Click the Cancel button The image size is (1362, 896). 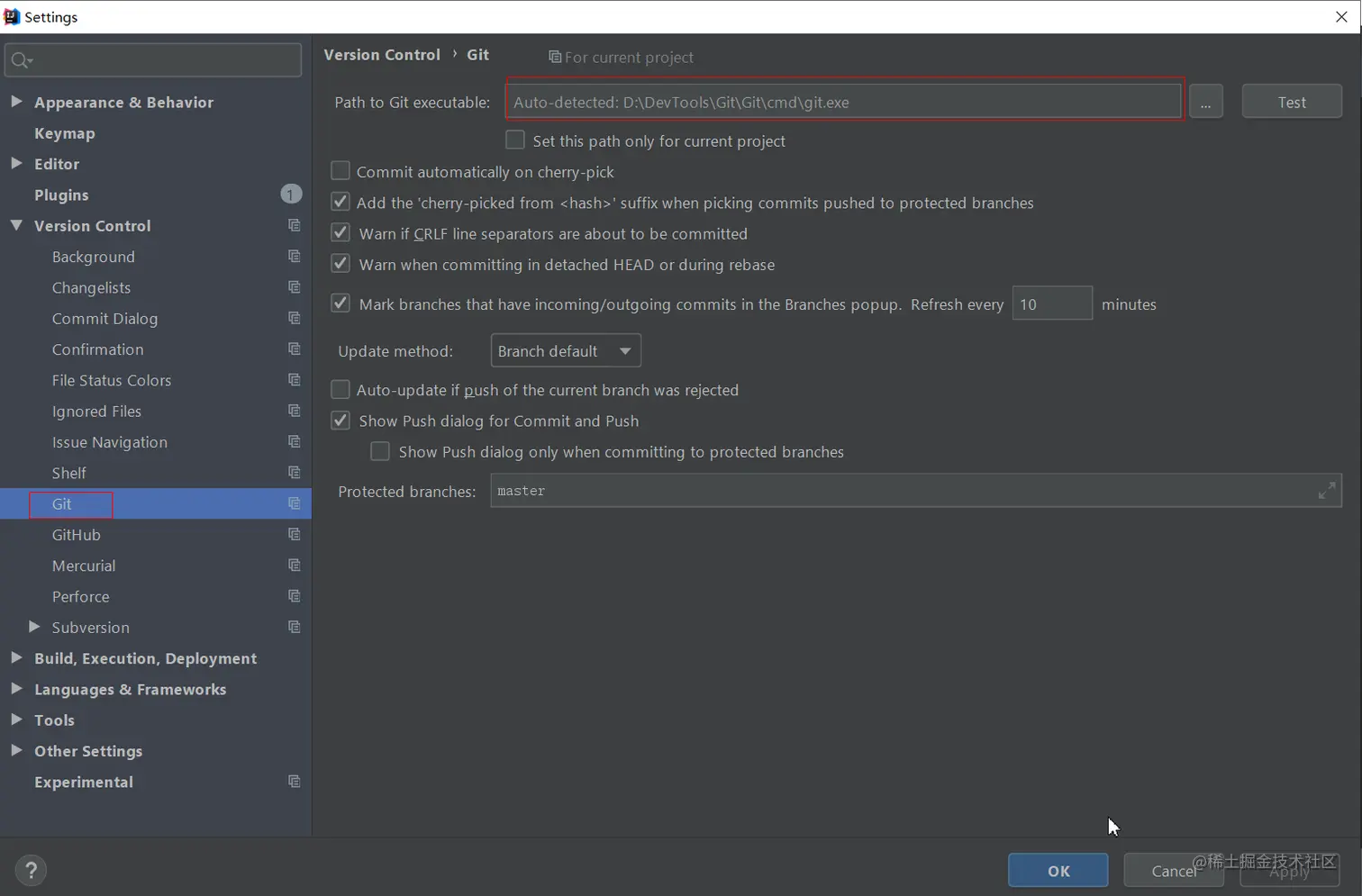tap(1174, 870)
